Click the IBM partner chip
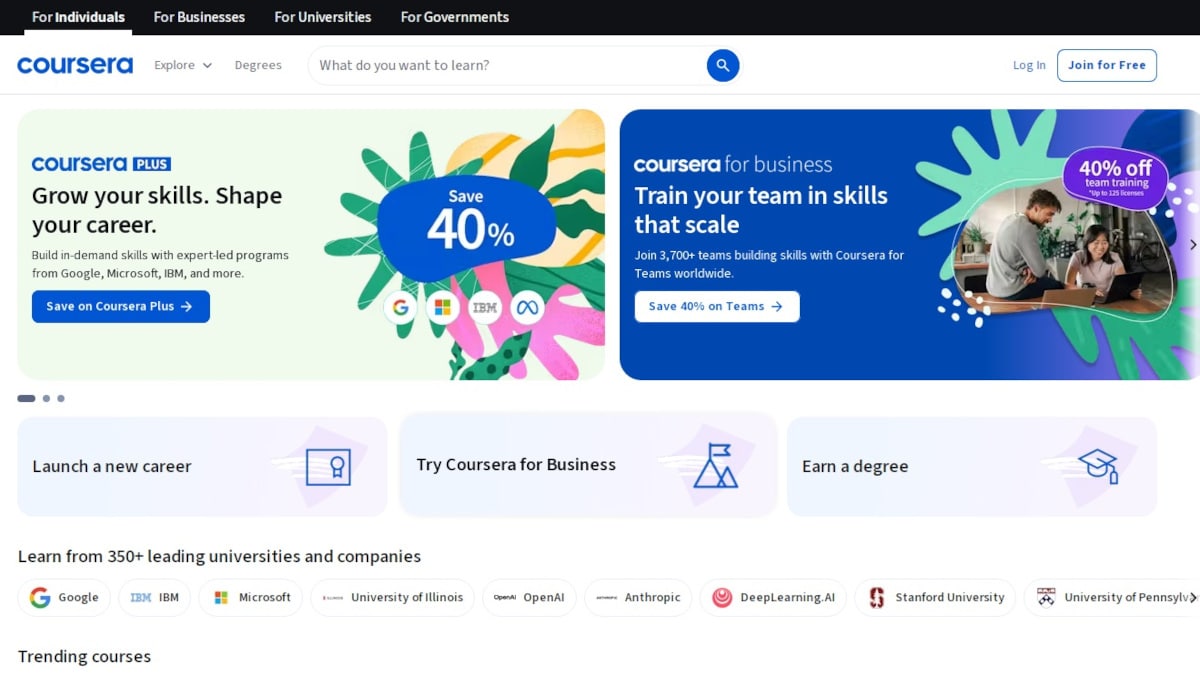This screenshot has height=676, width=1200. click(x=154, y=597)
